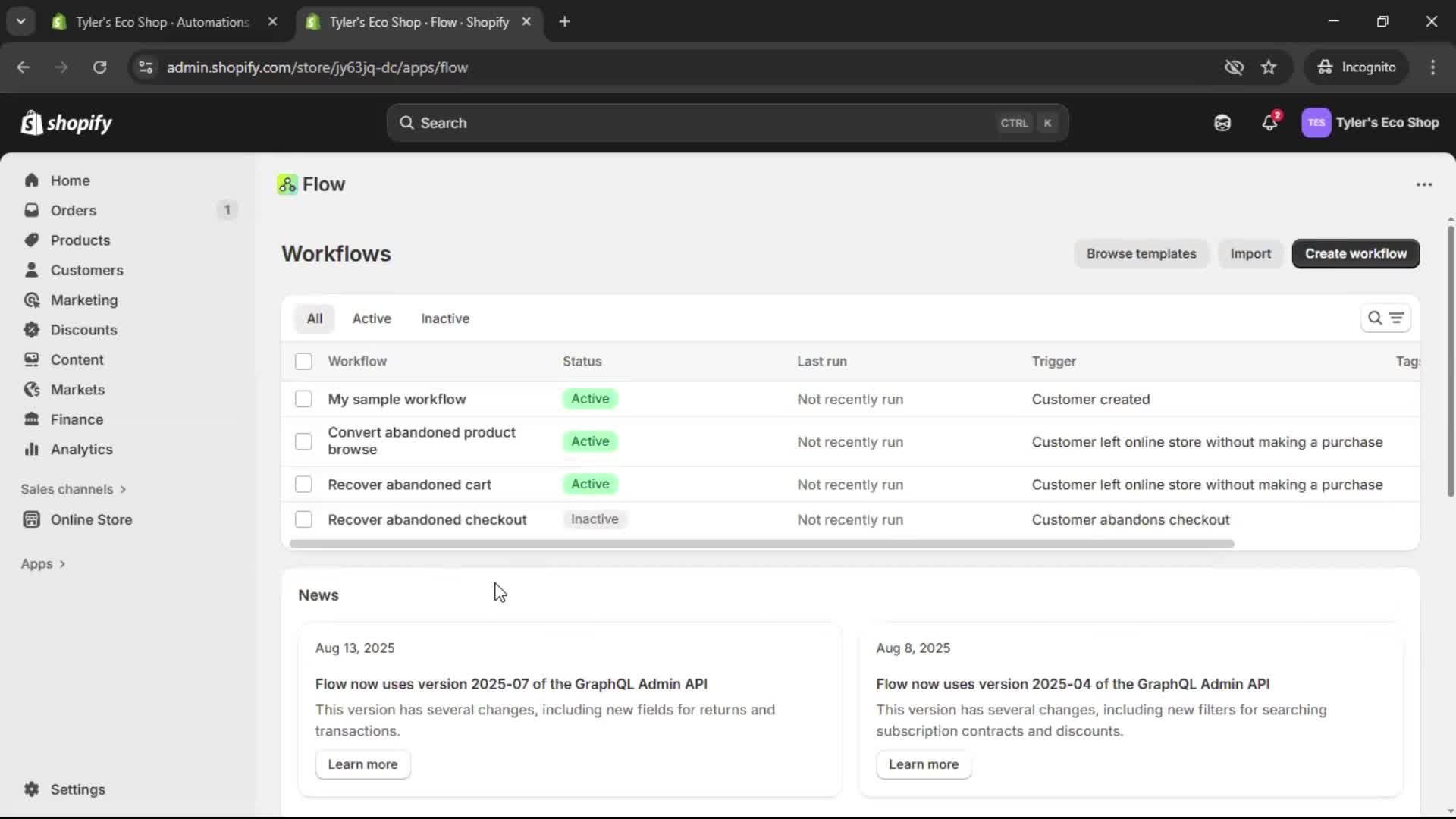Open Learn more under Aug 13 news
Viewport: 1456px width, 819px height.
click(x=362, y=764)
